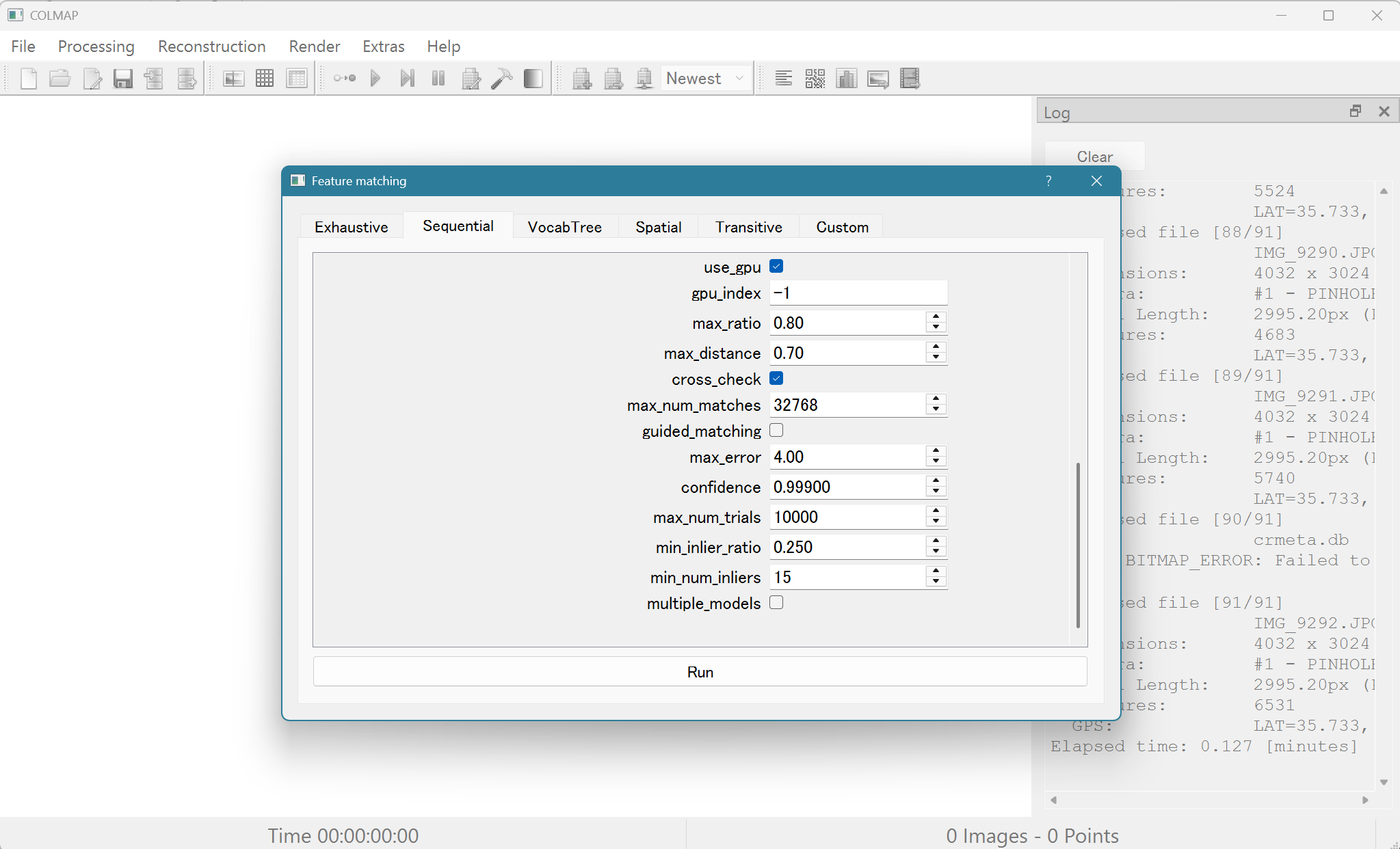The width and height of the screenshot is (1400, 849).
Task: Click the Save project floppy disk icon
Action: point(122,79)
